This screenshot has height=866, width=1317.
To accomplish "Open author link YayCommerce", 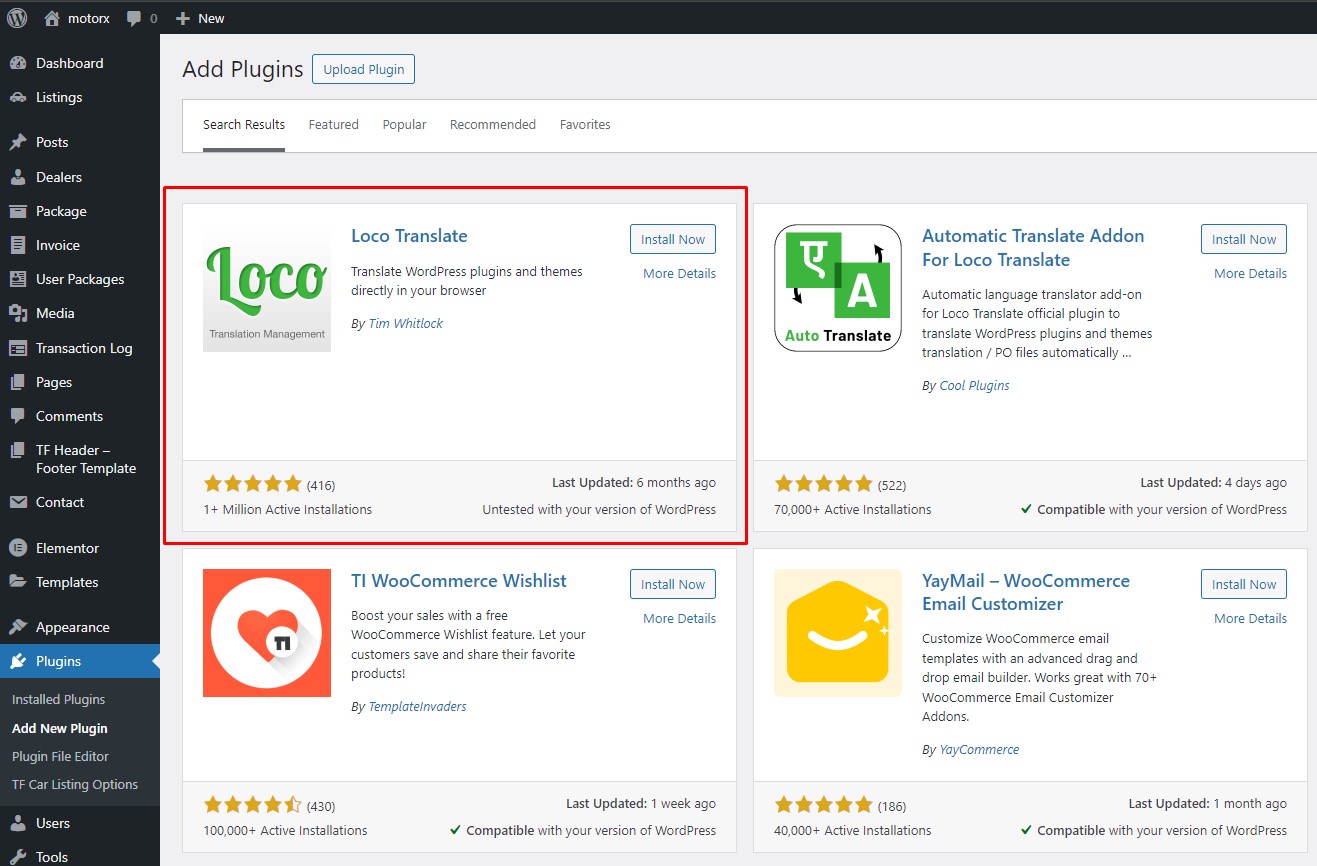I will tap(980, 749).
